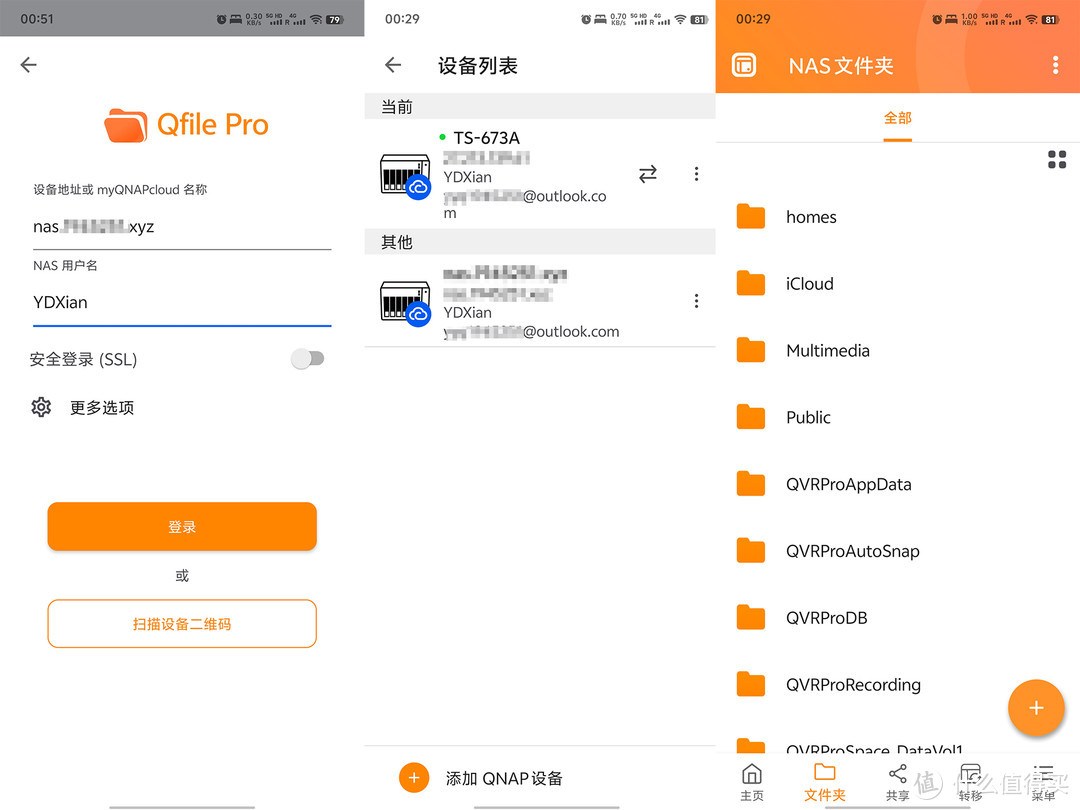The image size is (1080, 810).
Task: Select the 全部 tab
Action: pos(897,118)
